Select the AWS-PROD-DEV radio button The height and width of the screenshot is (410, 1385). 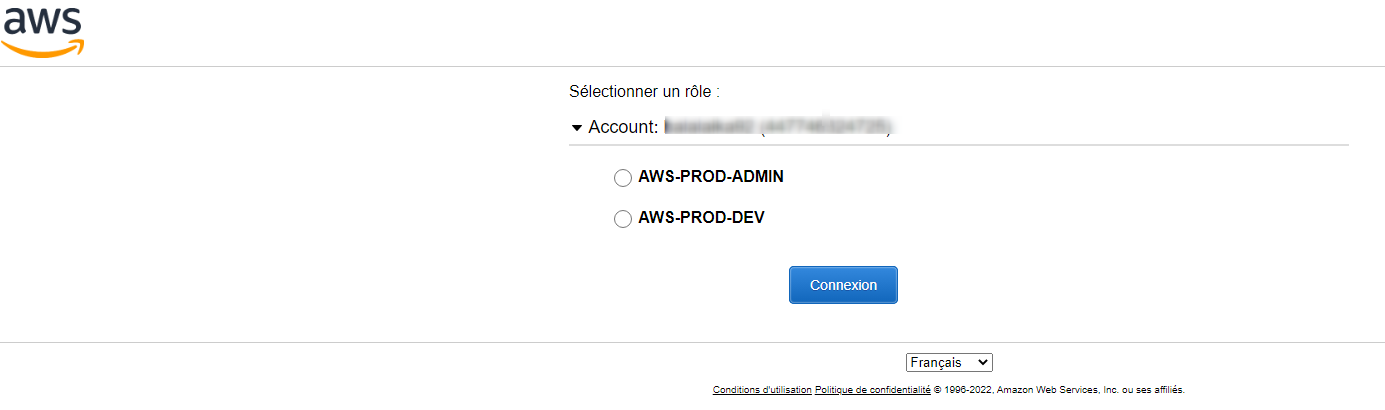coord(622,219)
